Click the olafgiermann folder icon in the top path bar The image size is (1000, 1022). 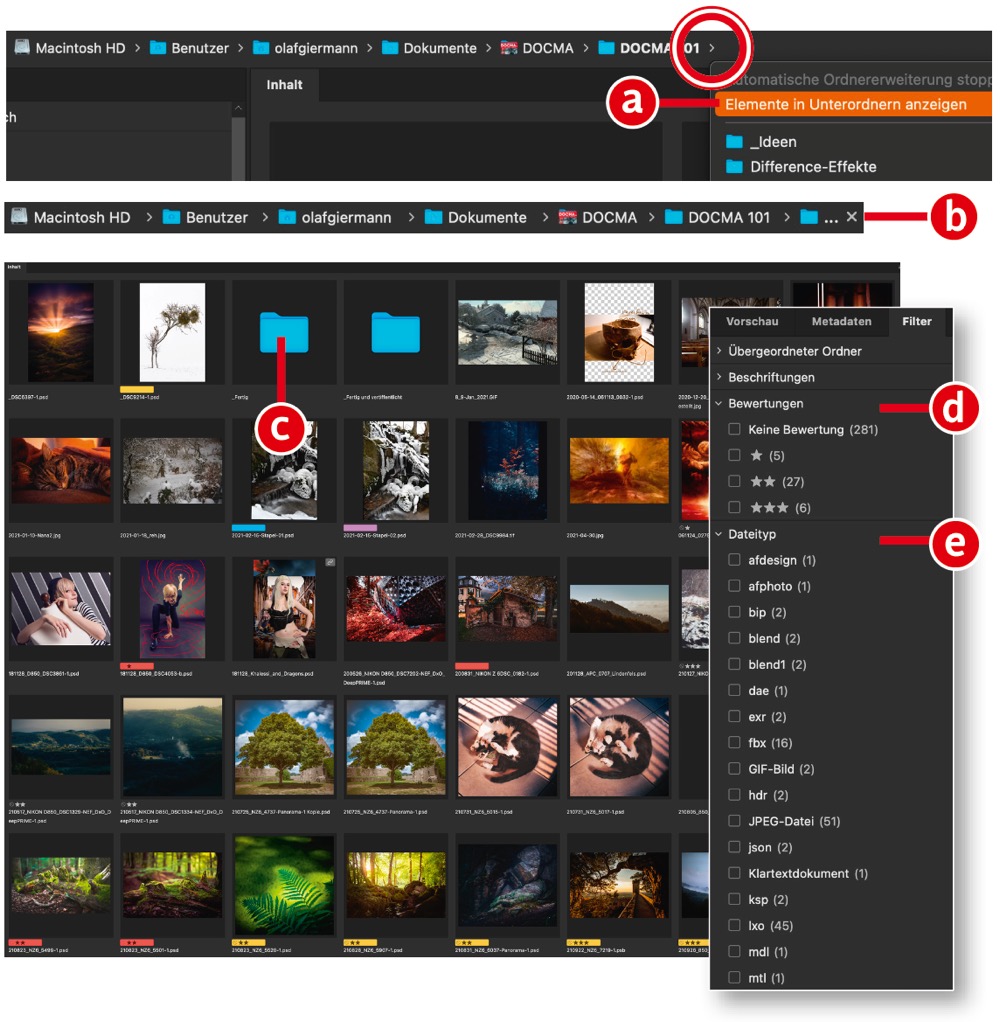[x=261, y=48]
